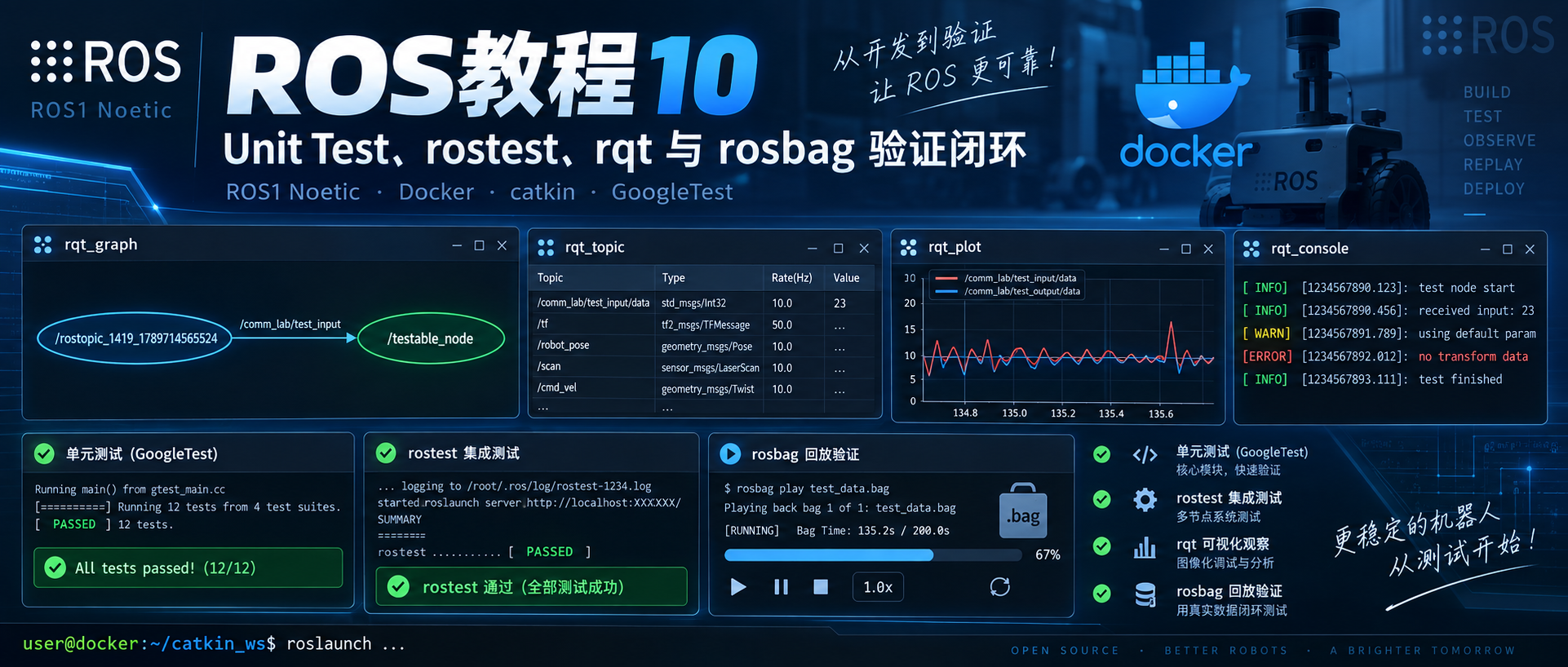Click the blue play icon beside rosbag 回放验证
This screenshot has height=667, width=1568.
[x=730, y=454]
